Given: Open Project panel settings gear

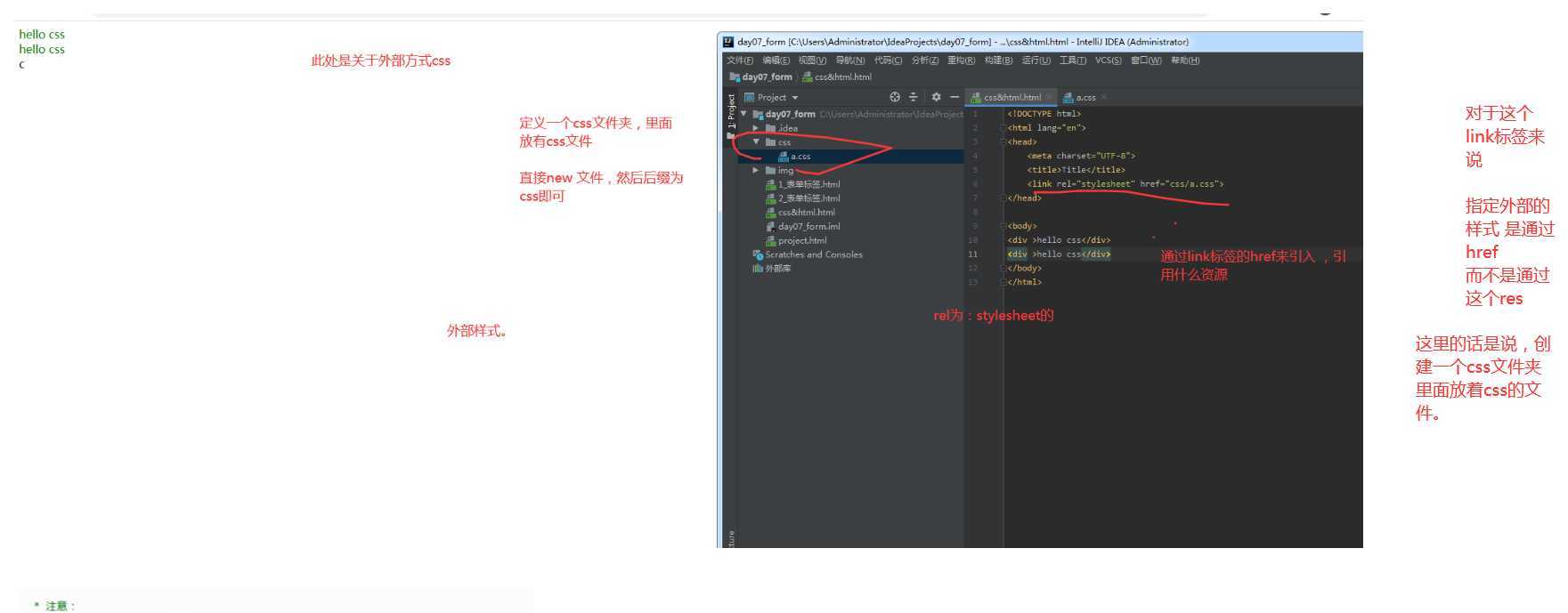Looking at the screenshot, I should coord(936,97).
